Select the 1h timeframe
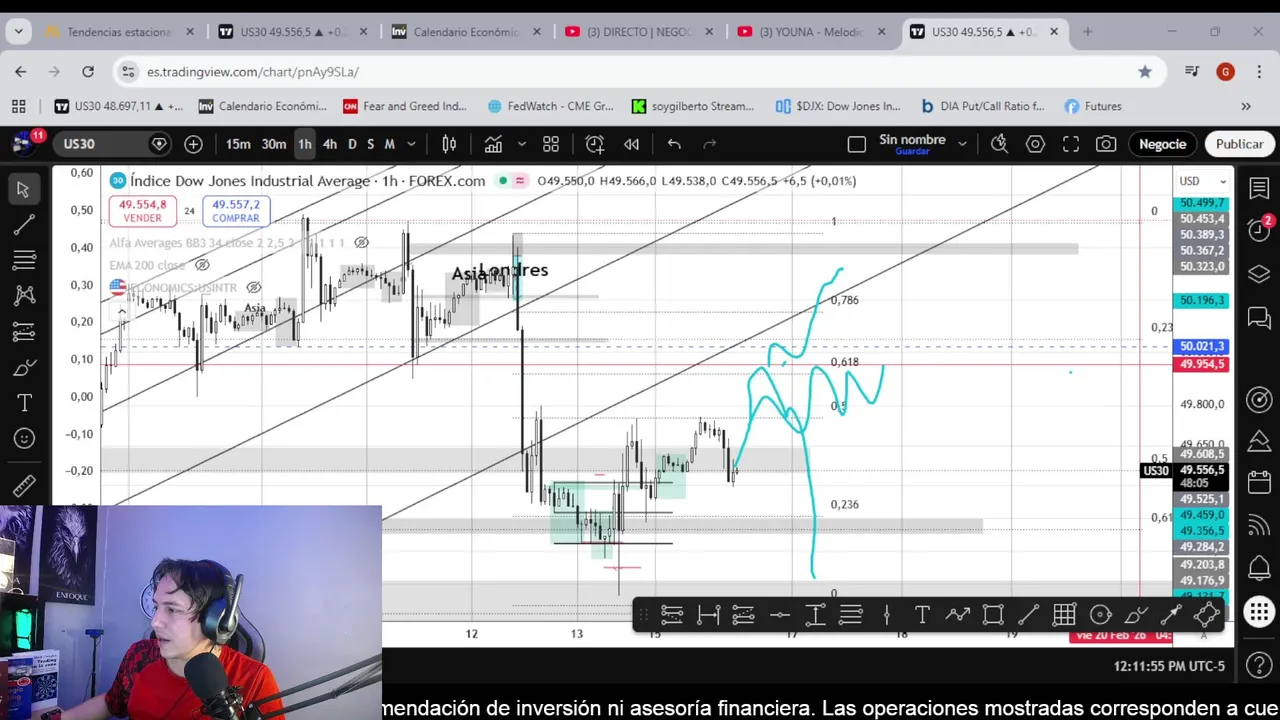 pos(304,144)
